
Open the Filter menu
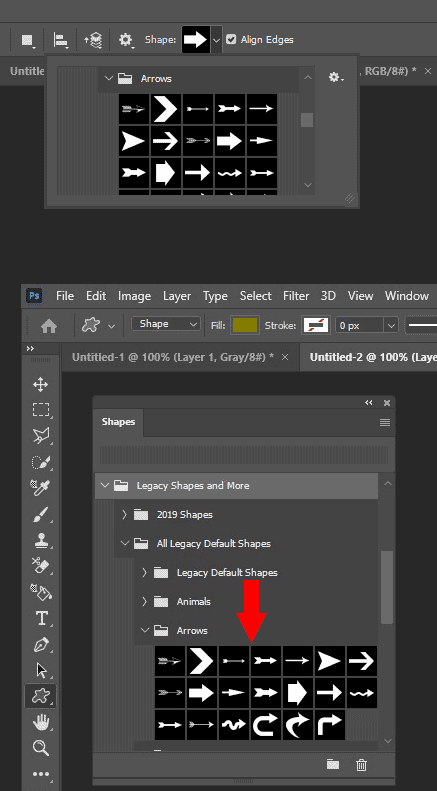[296, 296]
